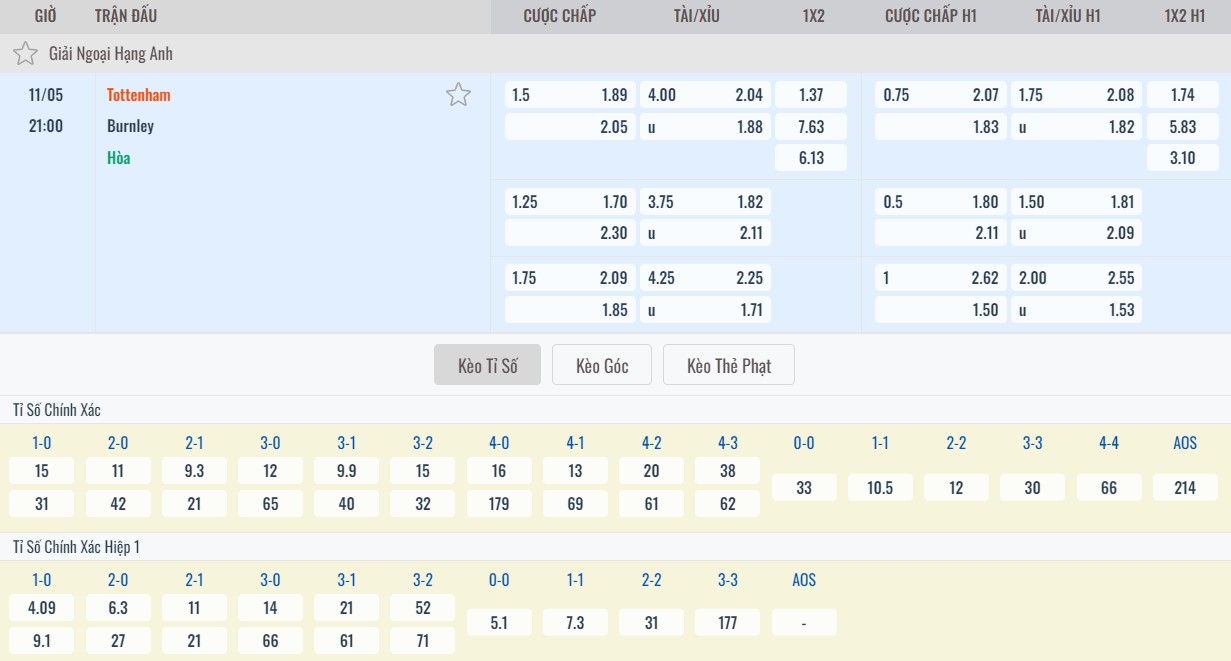Screen dimensions: 1231x661
Task: Choose full-time draw odds 6.13
Action: pos(811,158)
